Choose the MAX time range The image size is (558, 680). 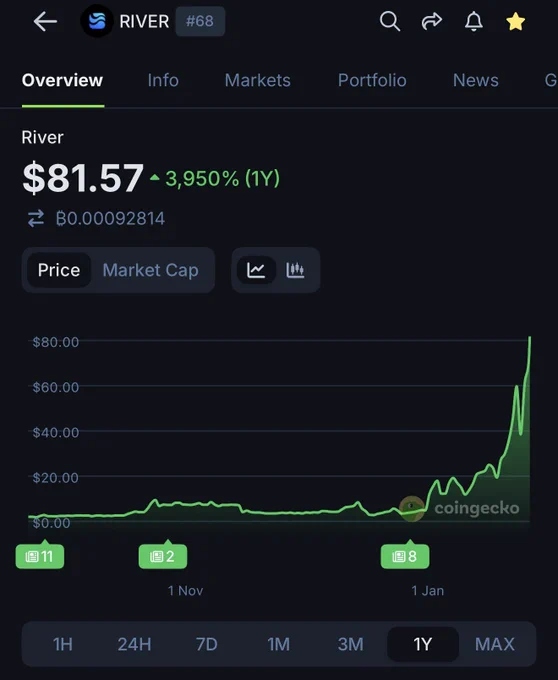[x=495, y=644]
